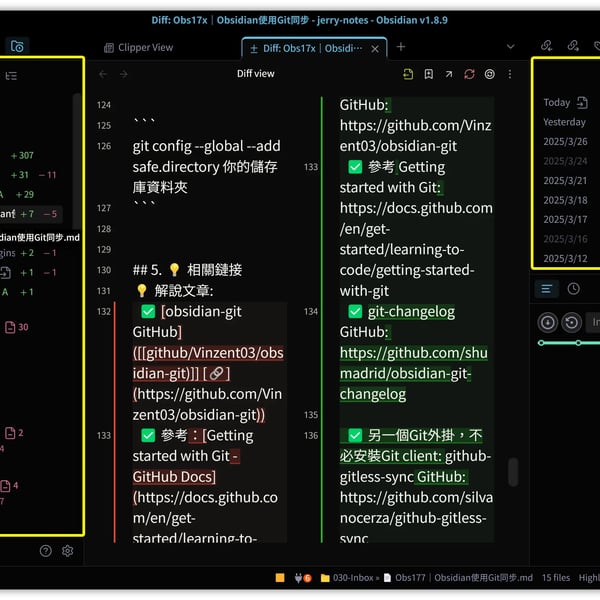The height and width of the screenshot is (600, 600).
Task: Click the file icon next to Today
Action: coord(582,103)
